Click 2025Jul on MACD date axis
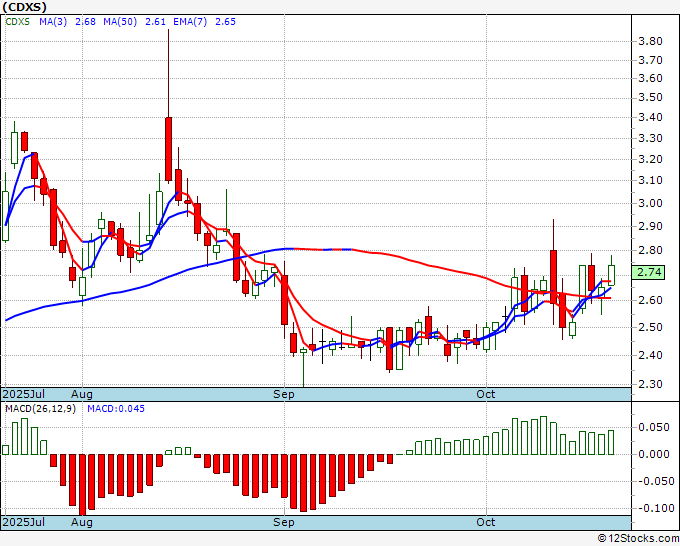The image size is (680, 546). (23, 522)
